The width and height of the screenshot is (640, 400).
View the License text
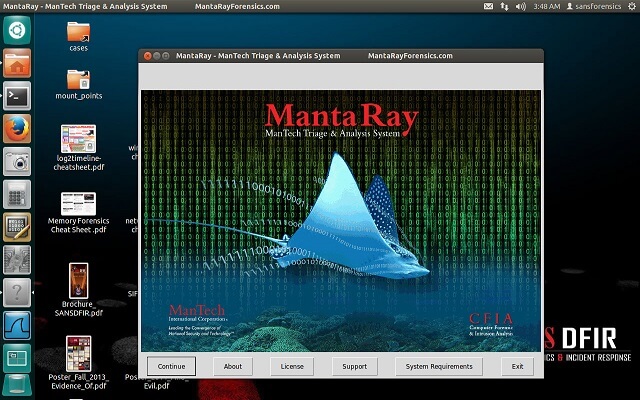pyautogui.click(x=292, y=366)
